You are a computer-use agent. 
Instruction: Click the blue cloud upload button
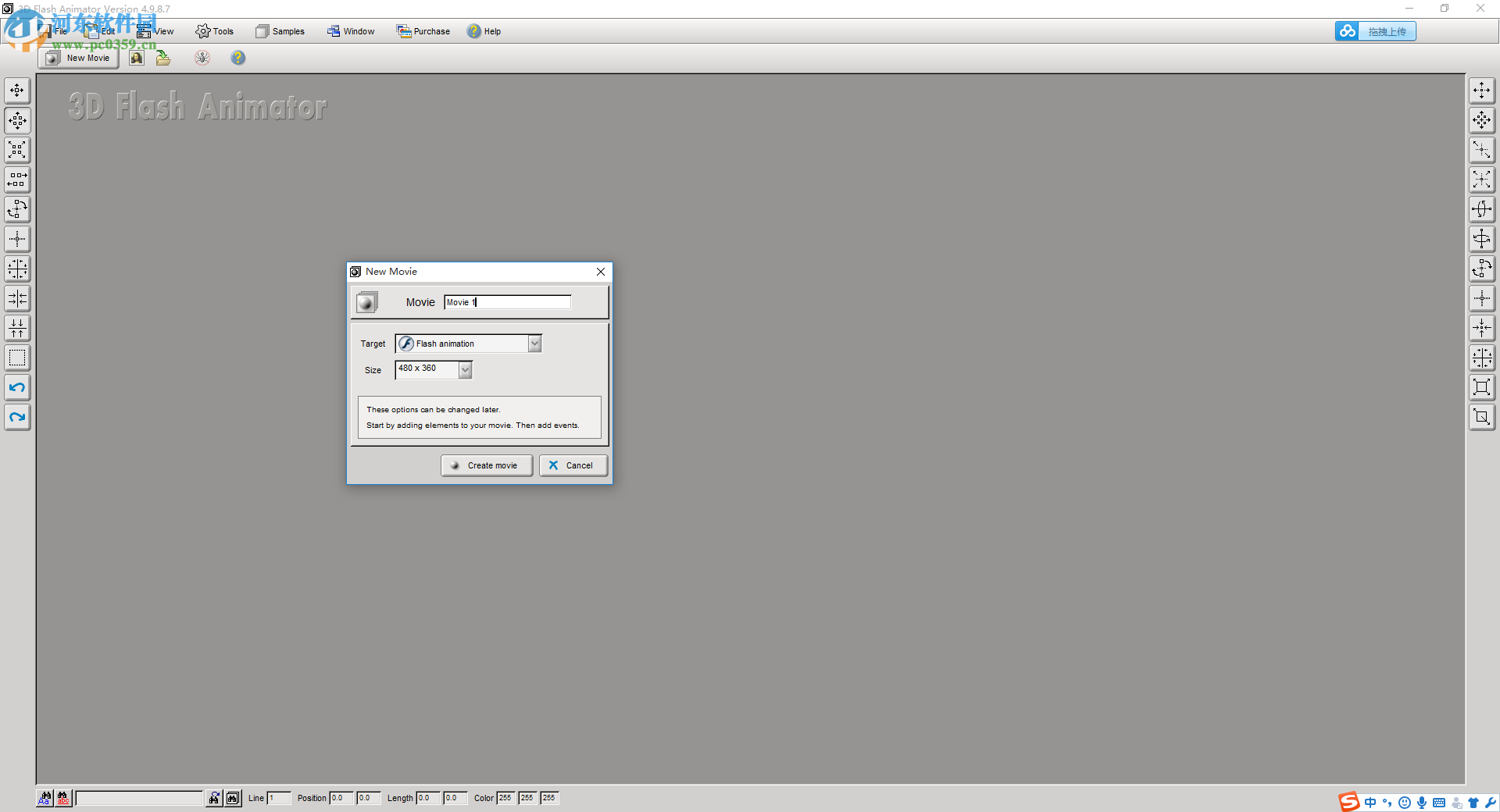tap(1375, 31)
